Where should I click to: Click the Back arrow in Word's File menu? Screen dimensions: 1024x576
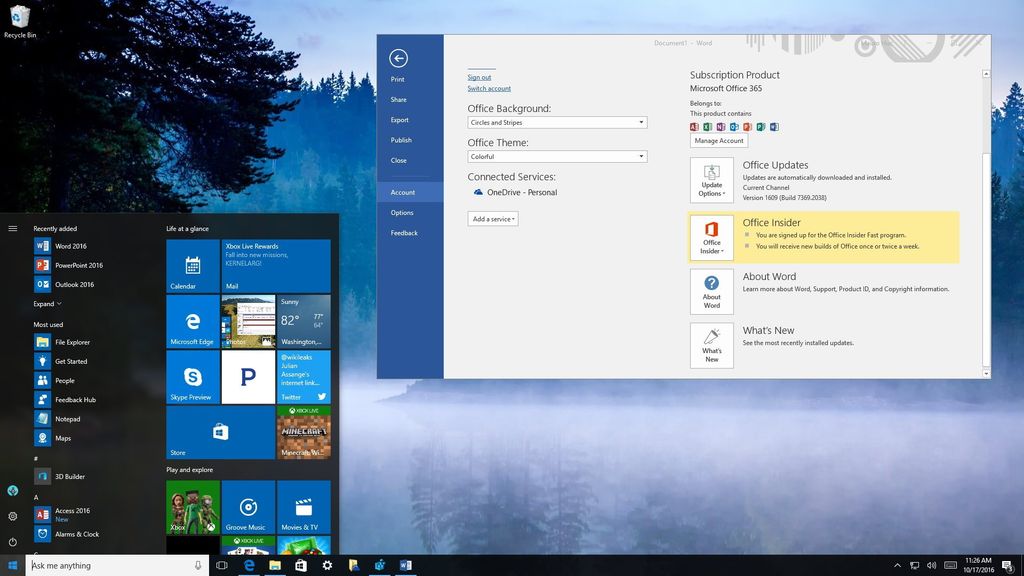pos(399,58)
